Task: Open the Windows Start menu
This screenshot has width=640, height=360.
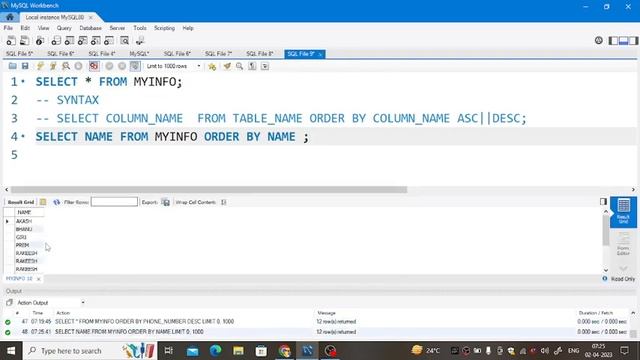Action: click(11, 351)
